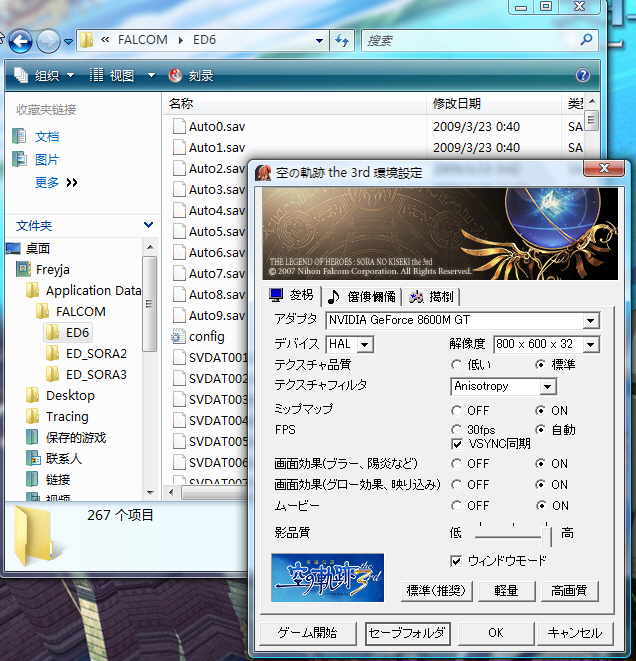Click the Links folder icon in tree

point(32,479)
